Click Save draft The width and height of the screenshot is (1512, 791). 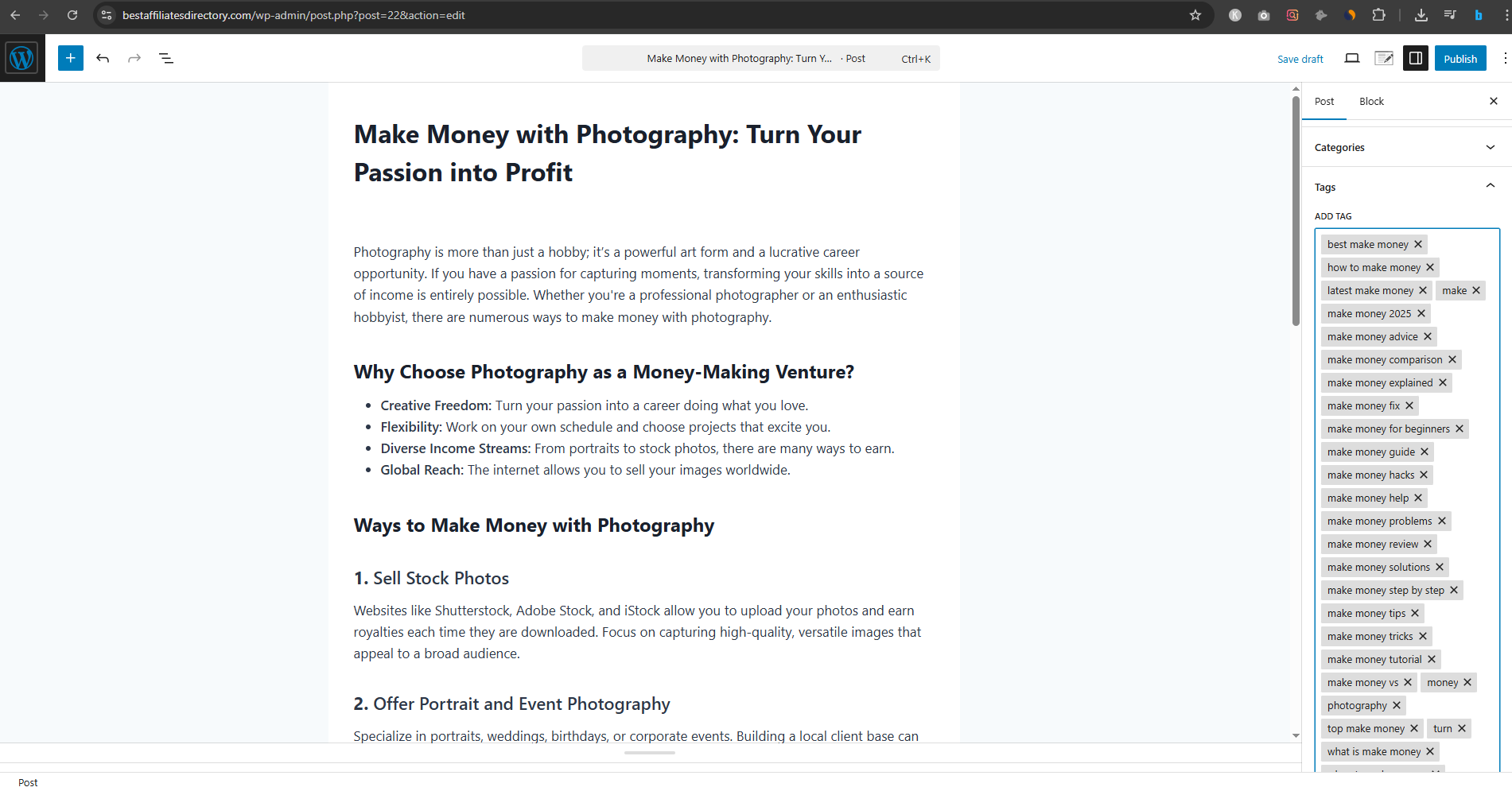pyautogui.click(x=1300, y=58)
